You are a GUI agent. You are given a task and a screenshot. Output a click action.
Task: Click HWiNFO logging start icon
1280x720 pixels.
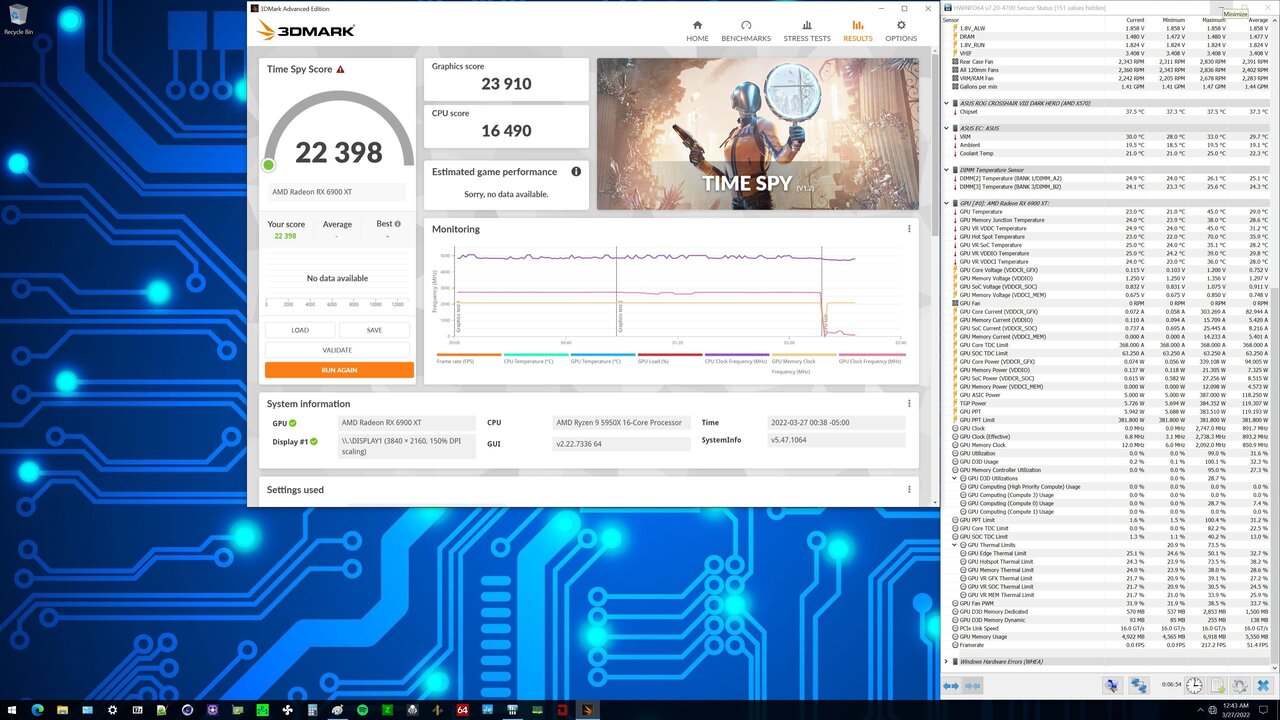[x=1217, y=686]
